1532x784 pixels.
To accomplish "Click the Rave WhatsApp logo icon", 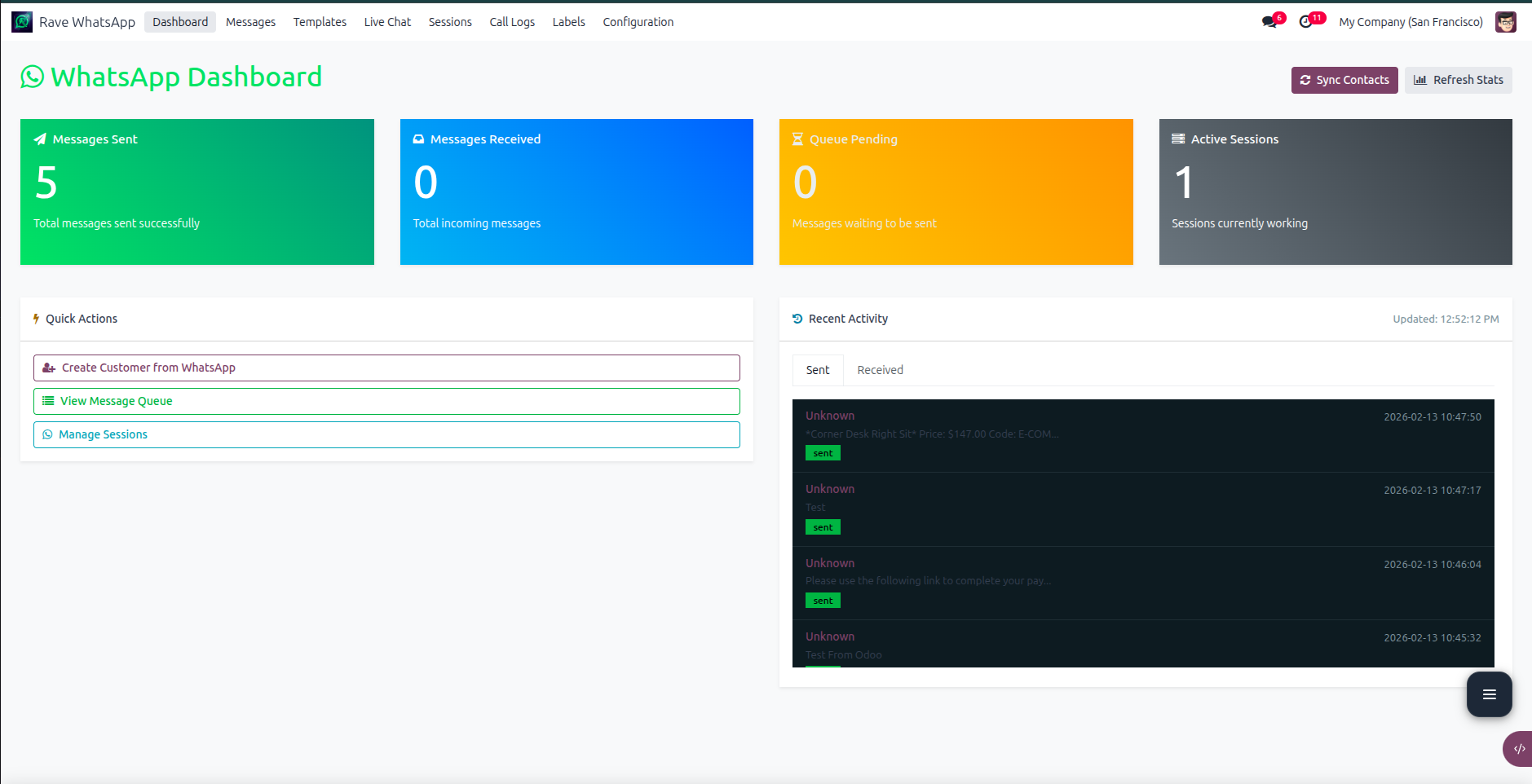I will (x=21, y=21).
